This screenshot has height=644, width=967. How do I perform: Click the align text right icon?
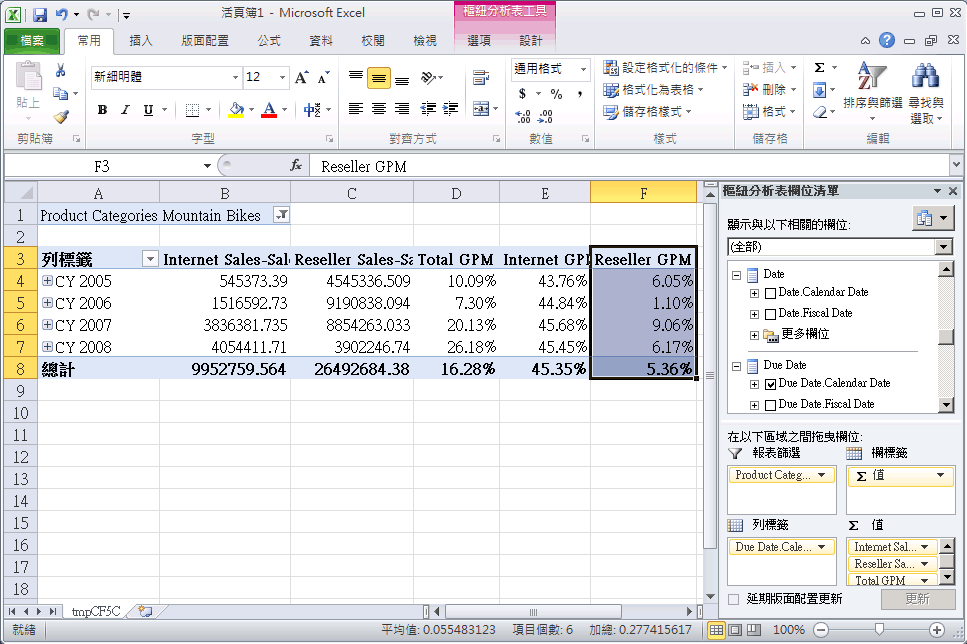(401, 109)
